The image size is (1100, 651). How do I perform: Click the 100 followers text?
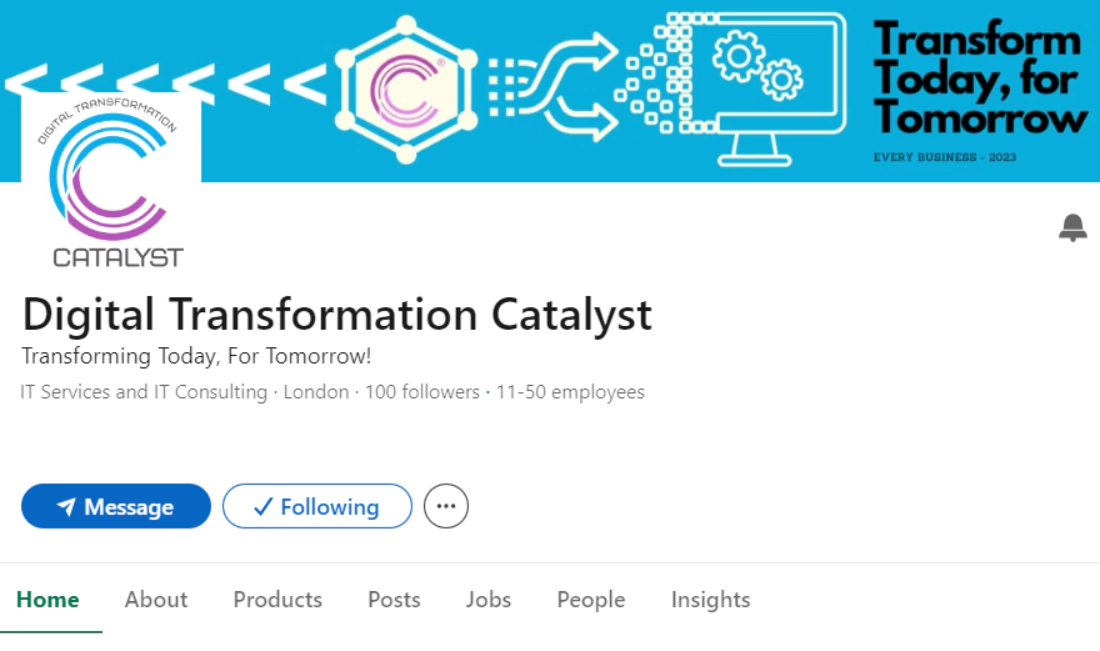pyautogui.click(x=422, y=392)
